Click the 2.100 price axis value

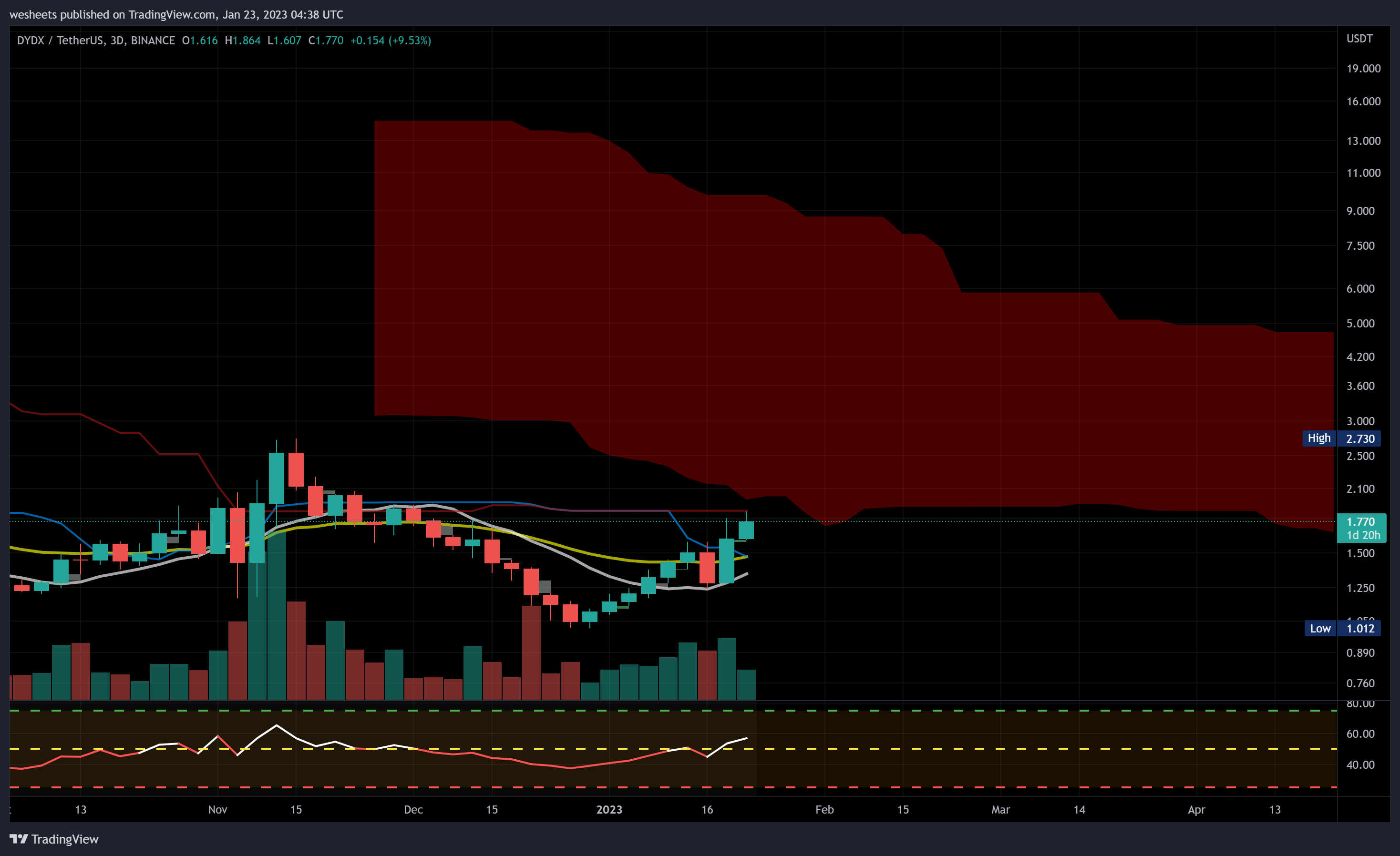coord(1360,489)
